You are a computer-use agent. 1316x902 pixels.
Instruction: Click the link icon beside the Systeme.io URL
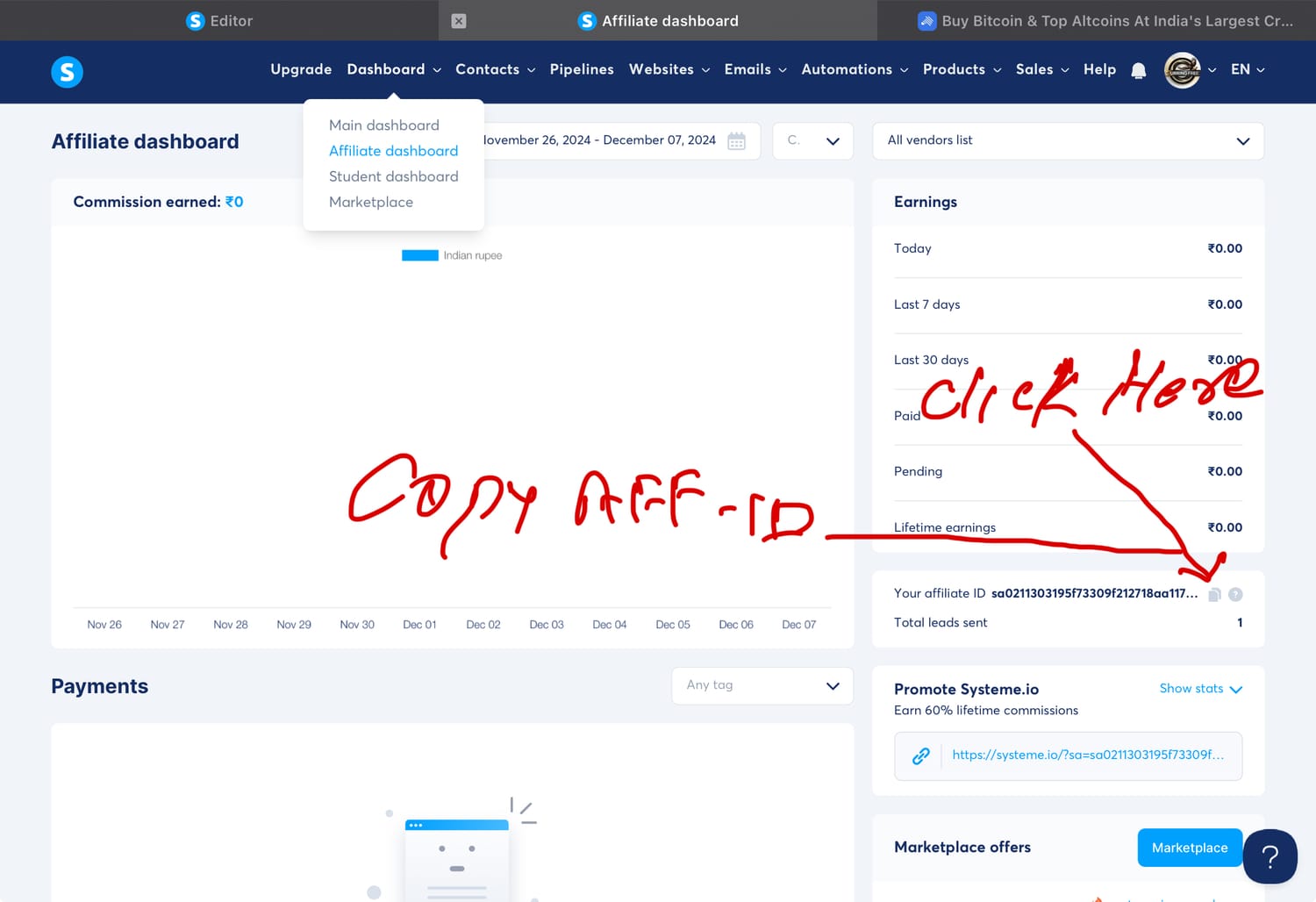coord(920,755)
